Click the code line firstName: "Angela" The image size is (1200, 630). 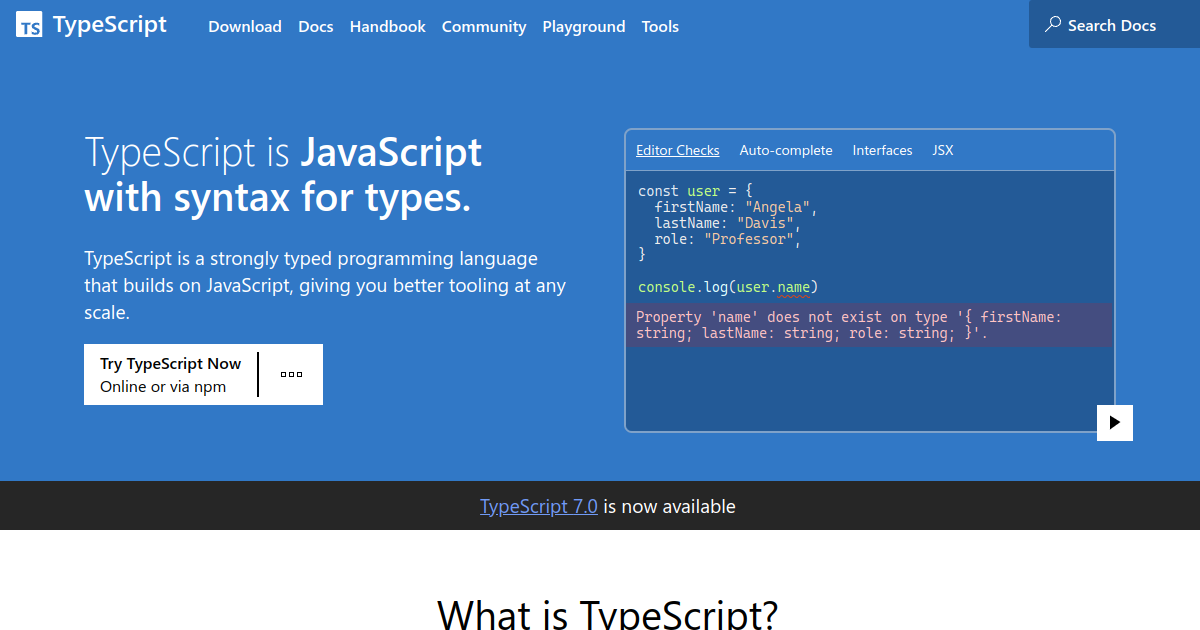point(737,207)
